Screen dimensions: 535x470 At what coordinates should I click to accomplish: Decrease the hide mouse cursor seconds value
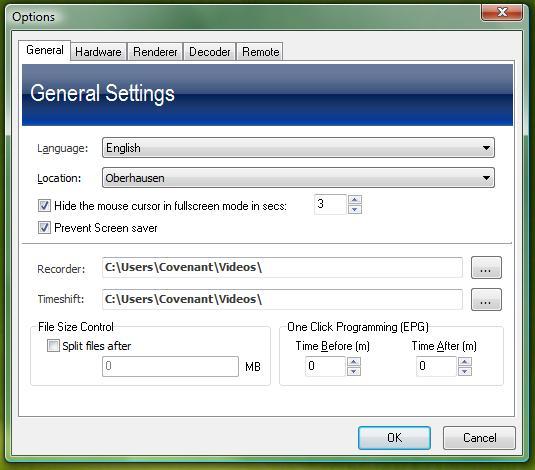point(355,209)
